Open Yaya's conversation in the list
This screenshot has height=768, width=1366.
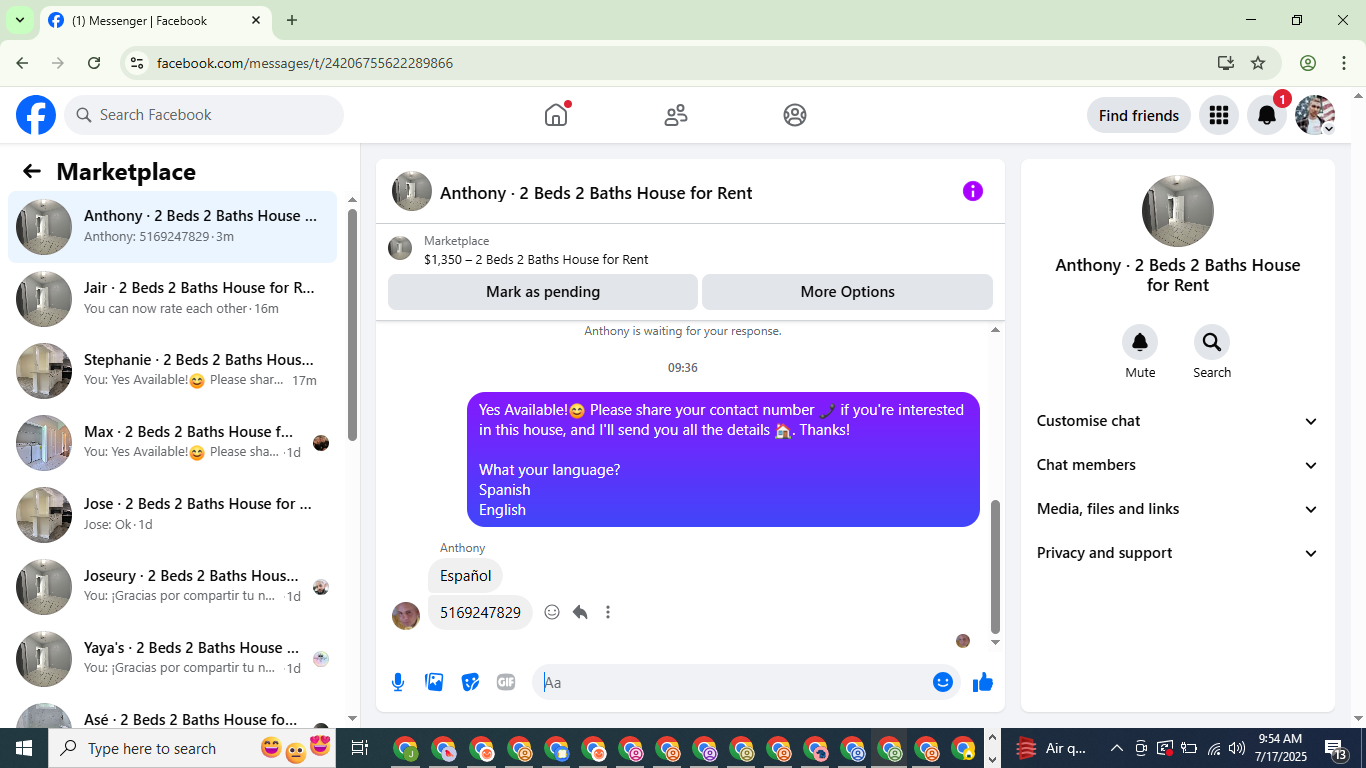[172, 659]
